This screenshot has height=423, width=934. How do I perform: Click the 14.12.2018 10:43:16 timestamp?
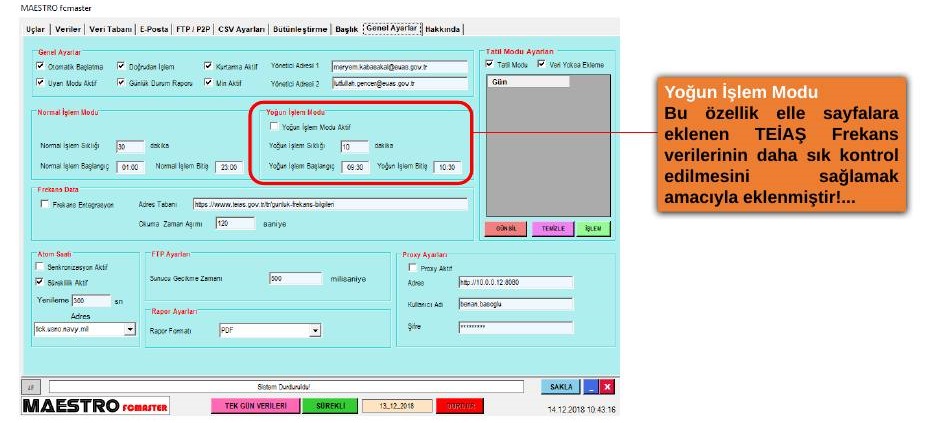[581, 409]
